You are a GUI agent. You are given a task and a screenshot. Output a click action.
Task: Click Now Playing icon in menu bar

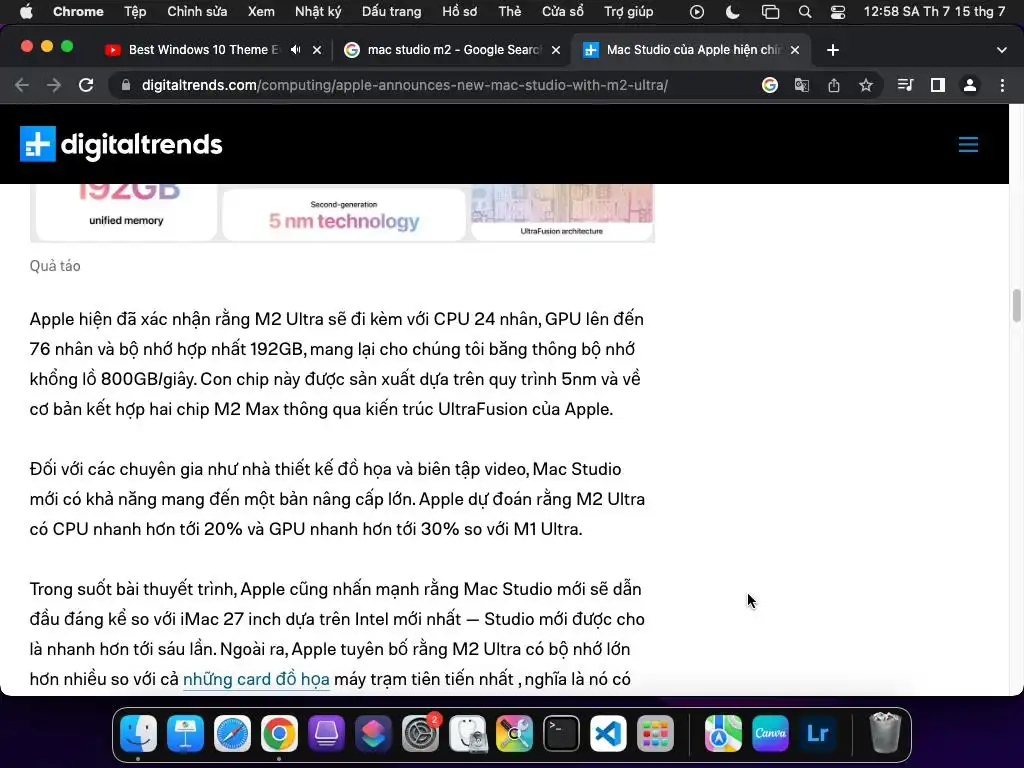pos(697,12)
